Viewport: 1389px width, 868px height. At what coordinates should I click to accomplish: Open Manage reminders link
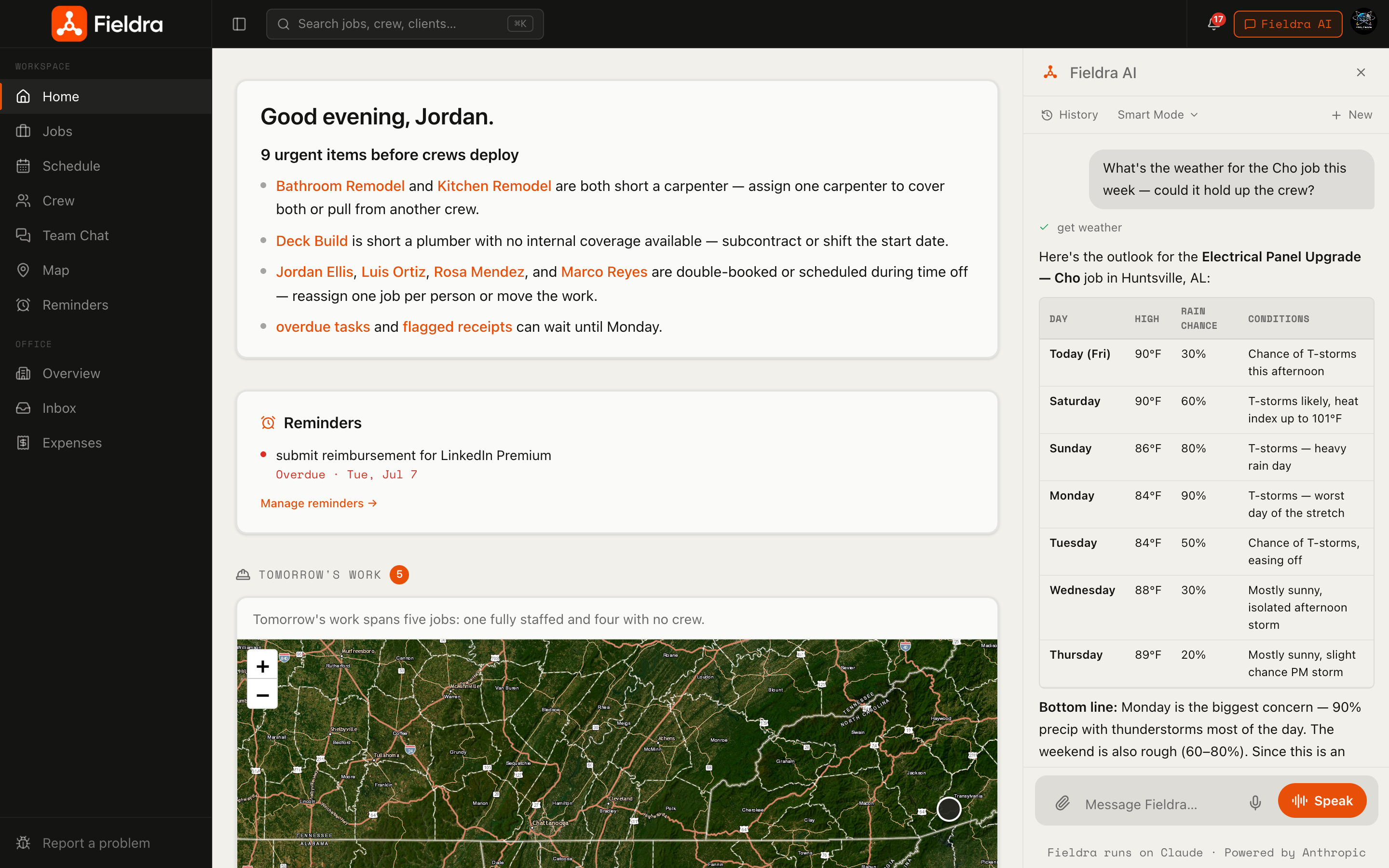[318, 503]
